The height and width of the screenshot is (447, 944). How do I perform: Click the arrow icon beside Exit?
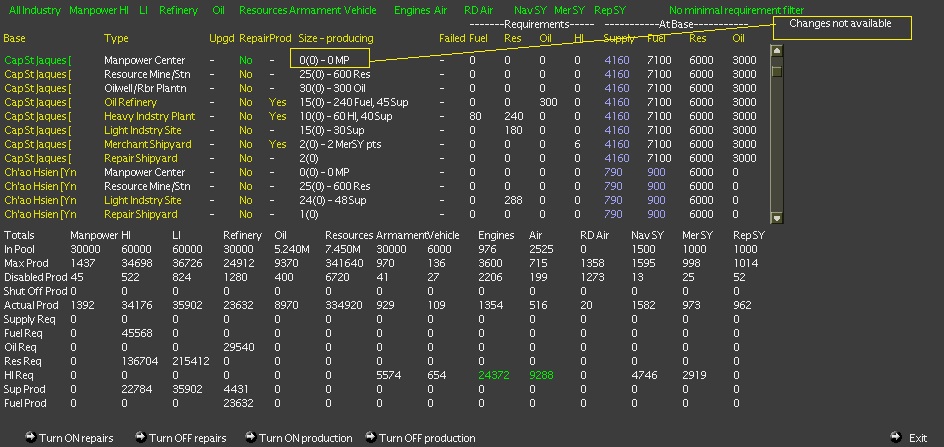point(896,437)
